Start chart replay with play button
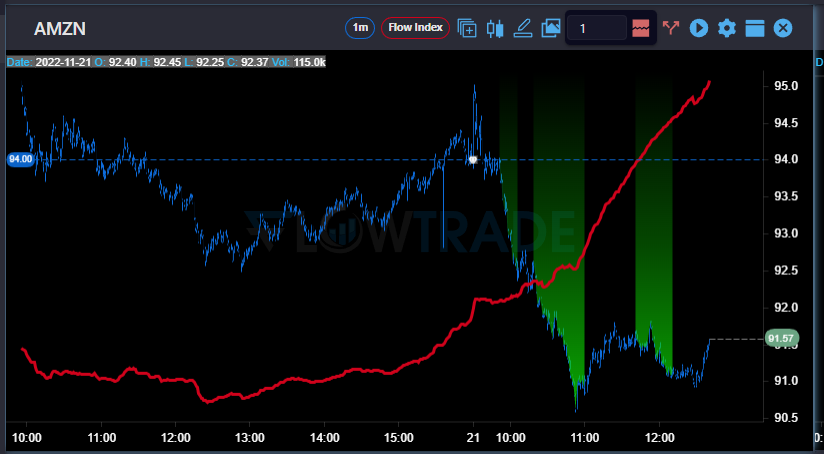Viewport: 824px width, 454px height. [699, 28]
